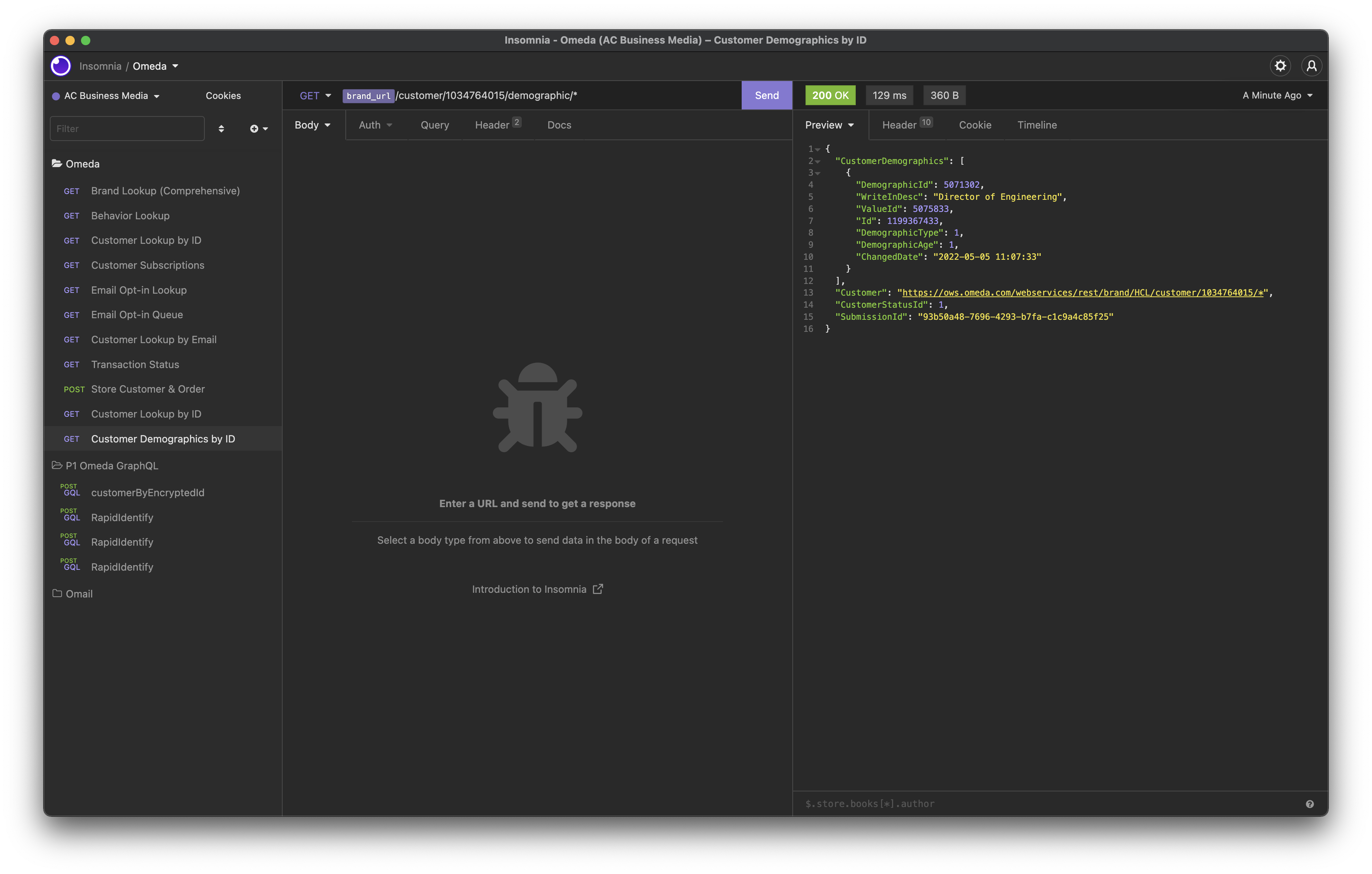The width and height of the screenshot is (1372, 874).
Task: Open the A Minute Ago history dropdown
Action: (x=1277, y=96)
